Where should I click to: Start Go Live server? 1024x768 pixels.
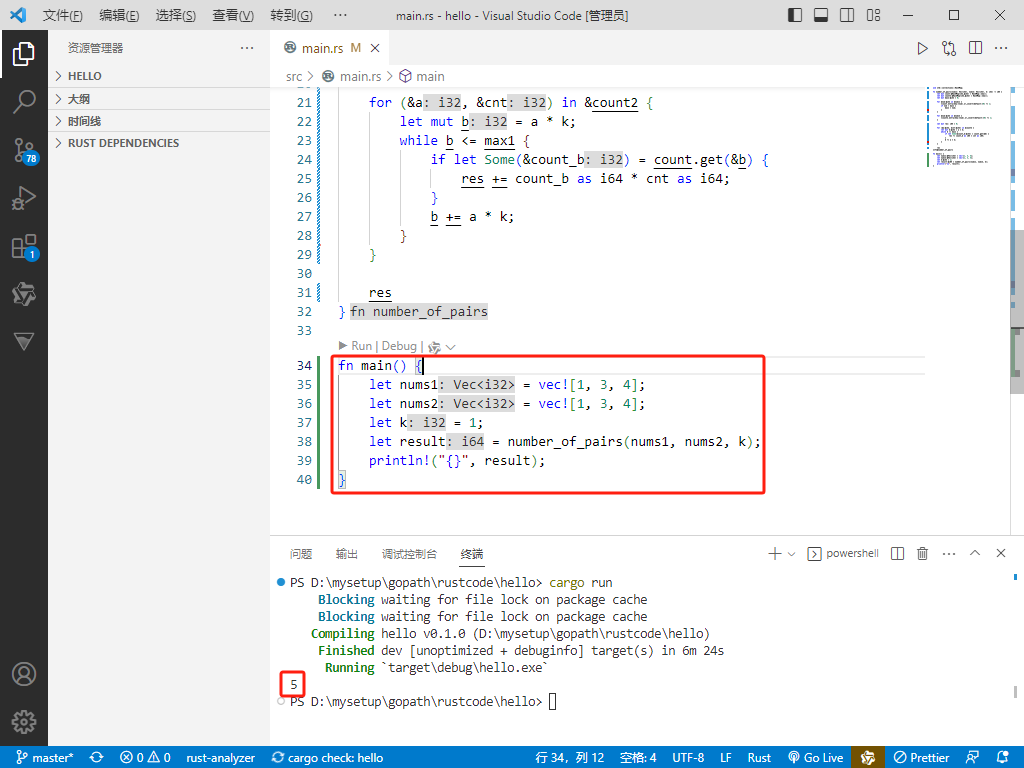[x=816, y=758]
